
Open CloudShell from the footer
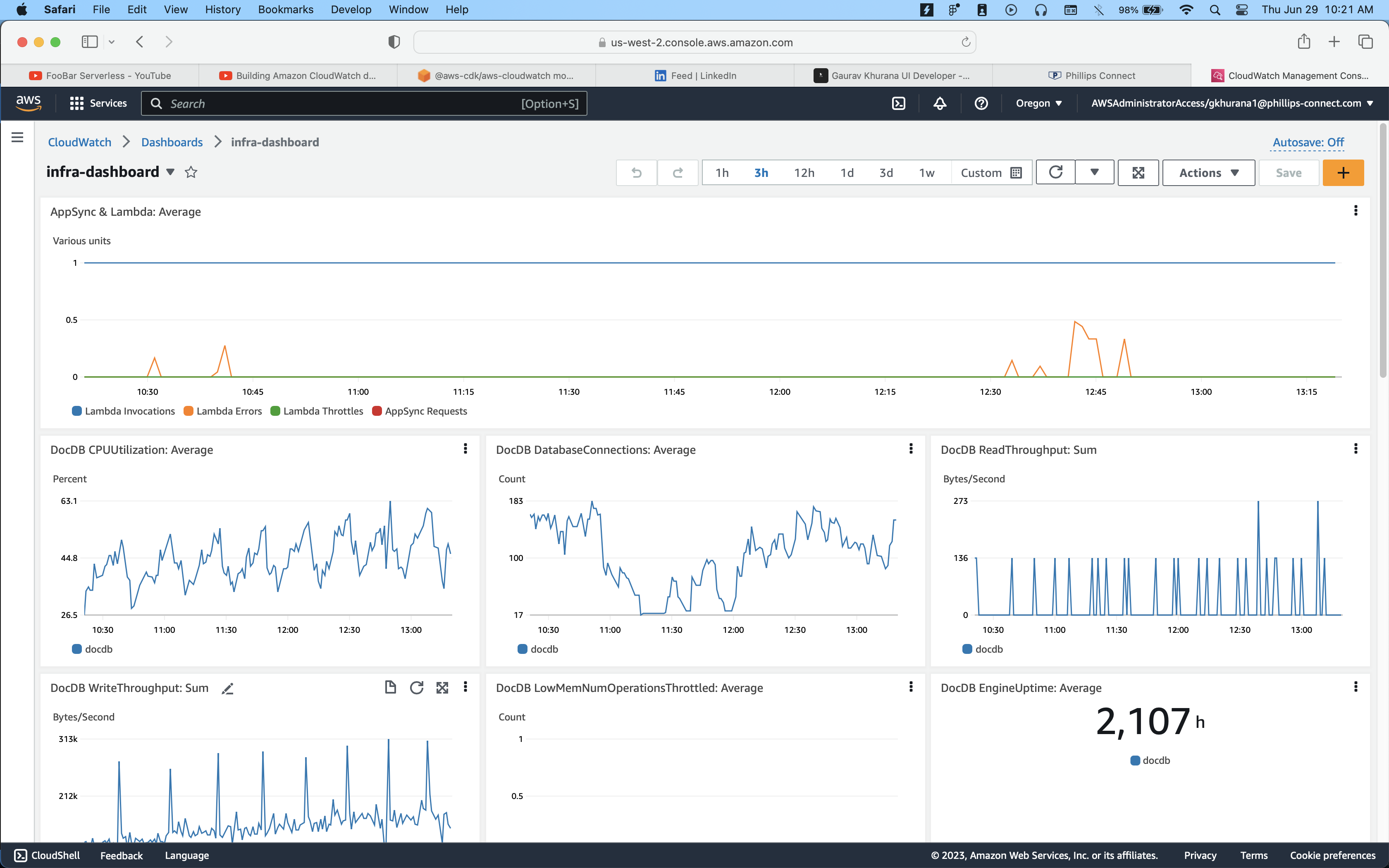(x=47, y=855)
